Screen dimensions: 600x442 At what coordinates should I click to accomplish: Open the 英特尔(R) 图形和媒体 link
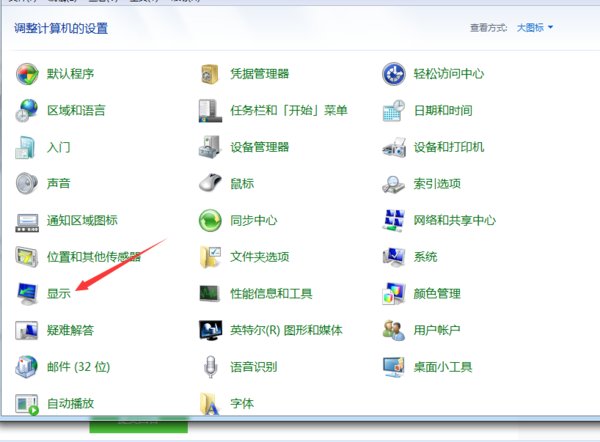(286, 331)
